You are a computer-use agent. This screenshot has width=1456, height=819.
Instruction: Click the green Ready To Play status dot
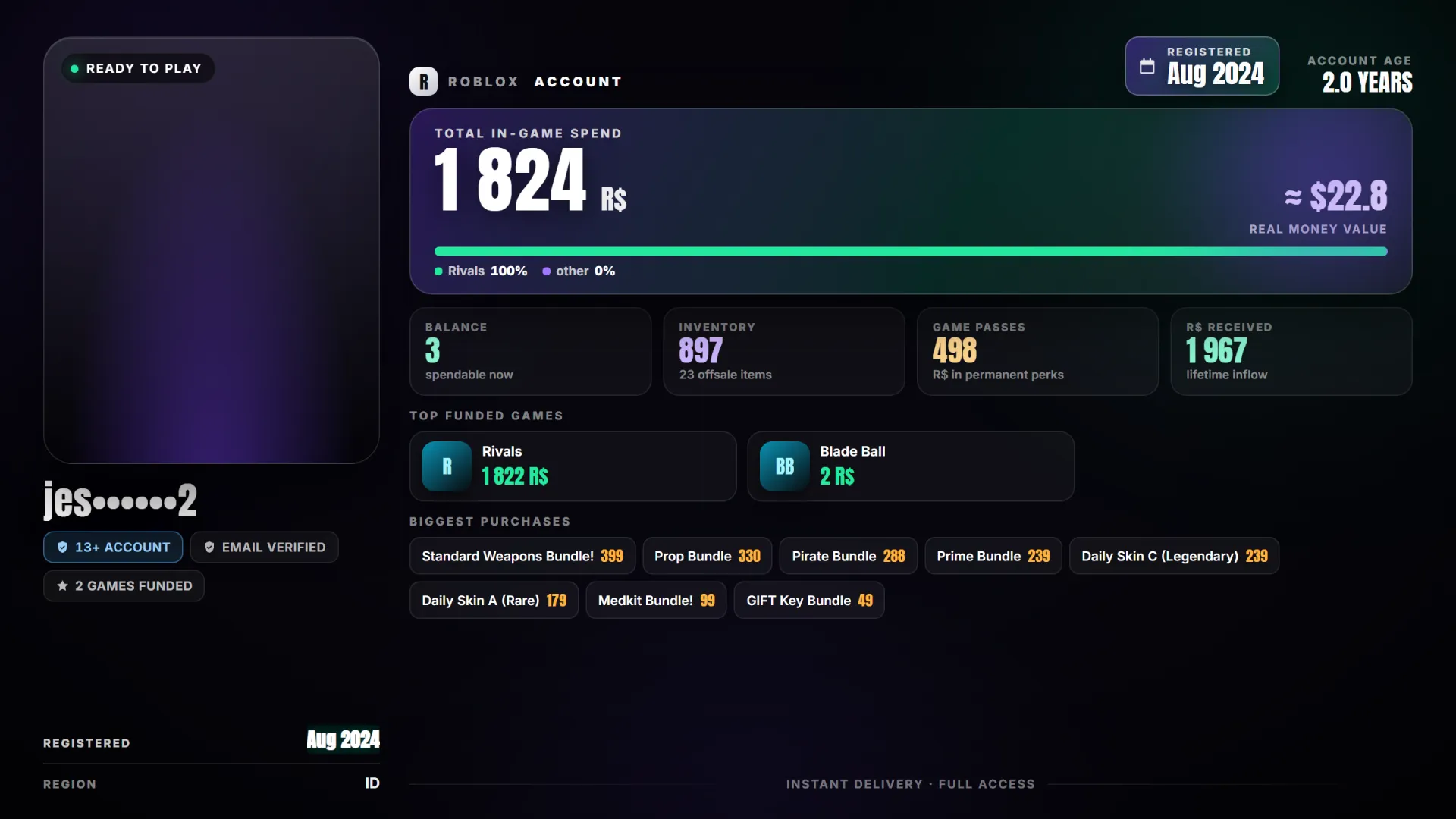coord(74,68)
